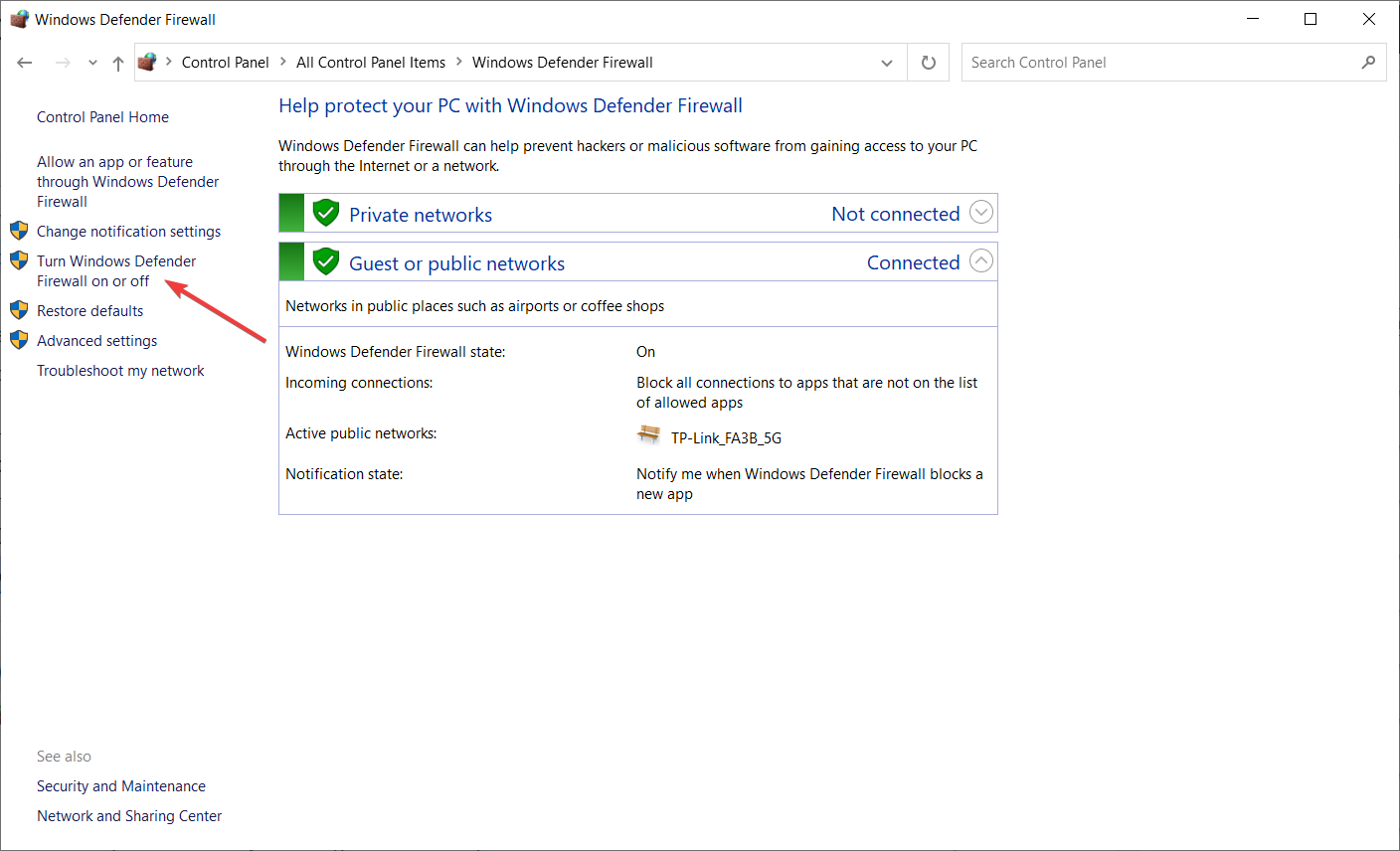This screenshot has width=1400, height=851.
Task: Click the search magnifier icon
Action: pos(1369,63)
